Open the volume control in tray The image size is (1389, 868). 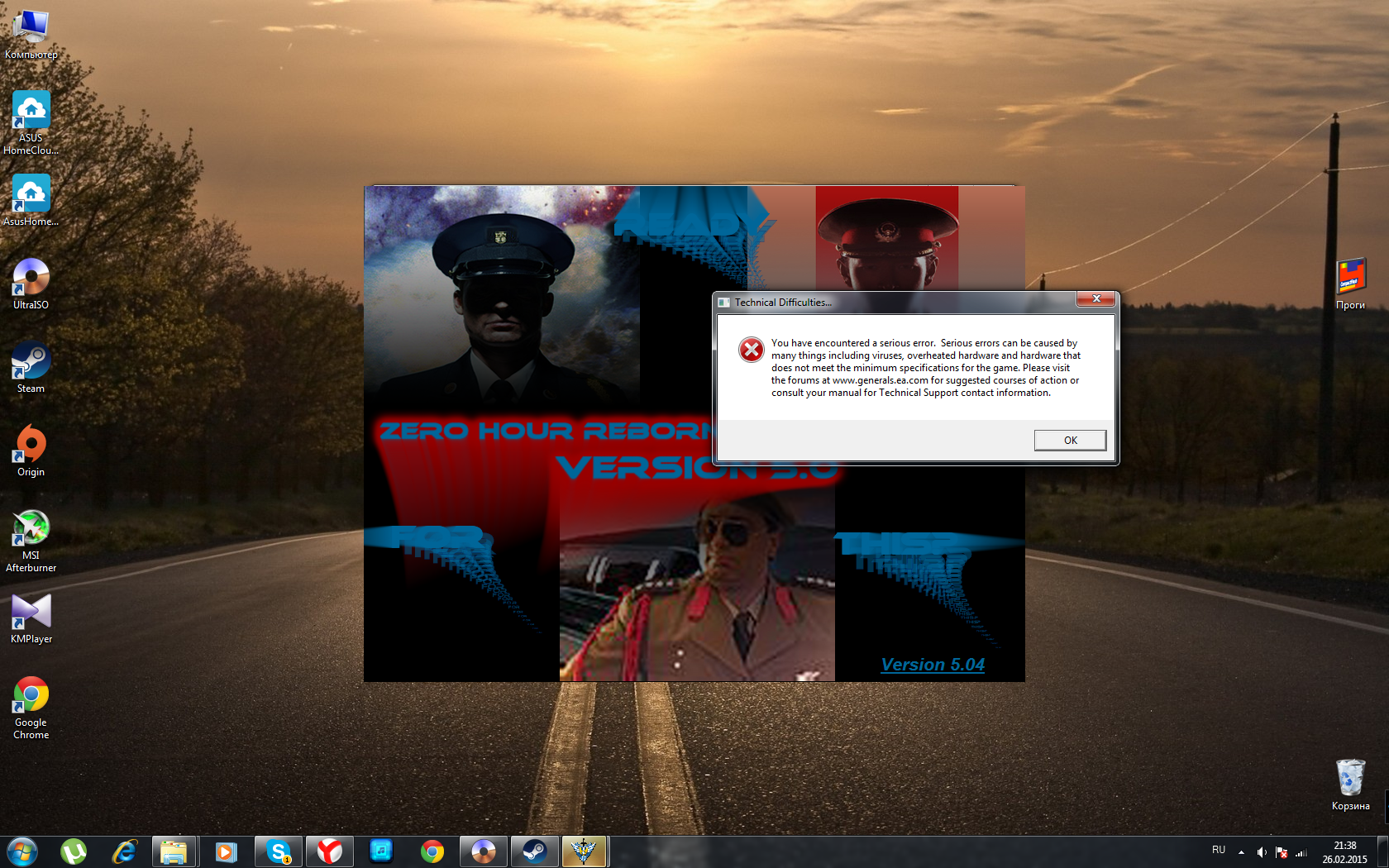[1262, 852]
